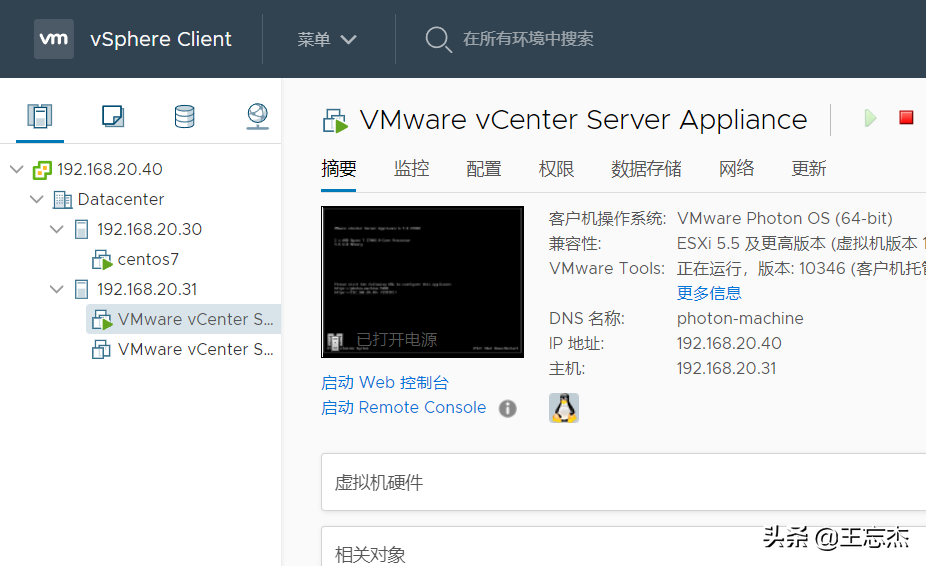Click the Remote Console info icon
Image resolution: width=926 pixels, height=566 pixels.
tap(507, 408)
